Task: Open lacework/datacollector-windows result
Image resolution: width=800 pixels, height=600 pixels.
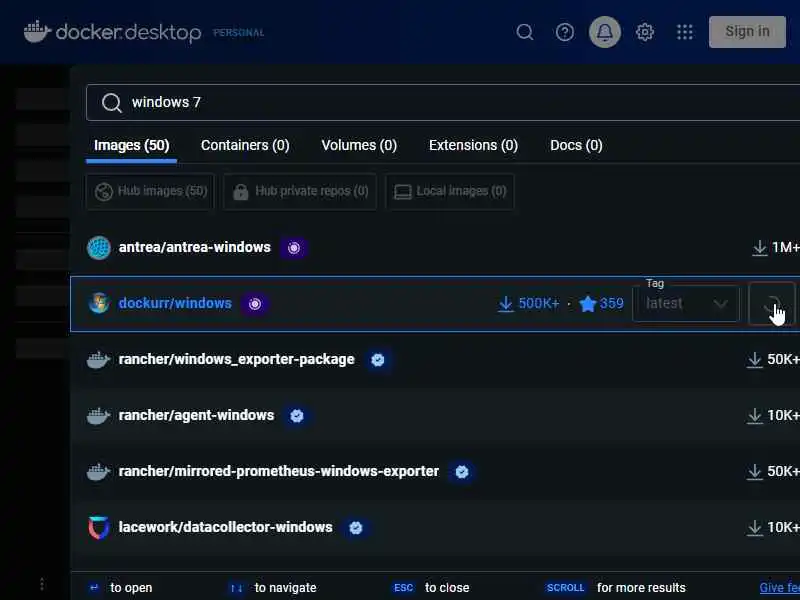Action: pos(226,528)
